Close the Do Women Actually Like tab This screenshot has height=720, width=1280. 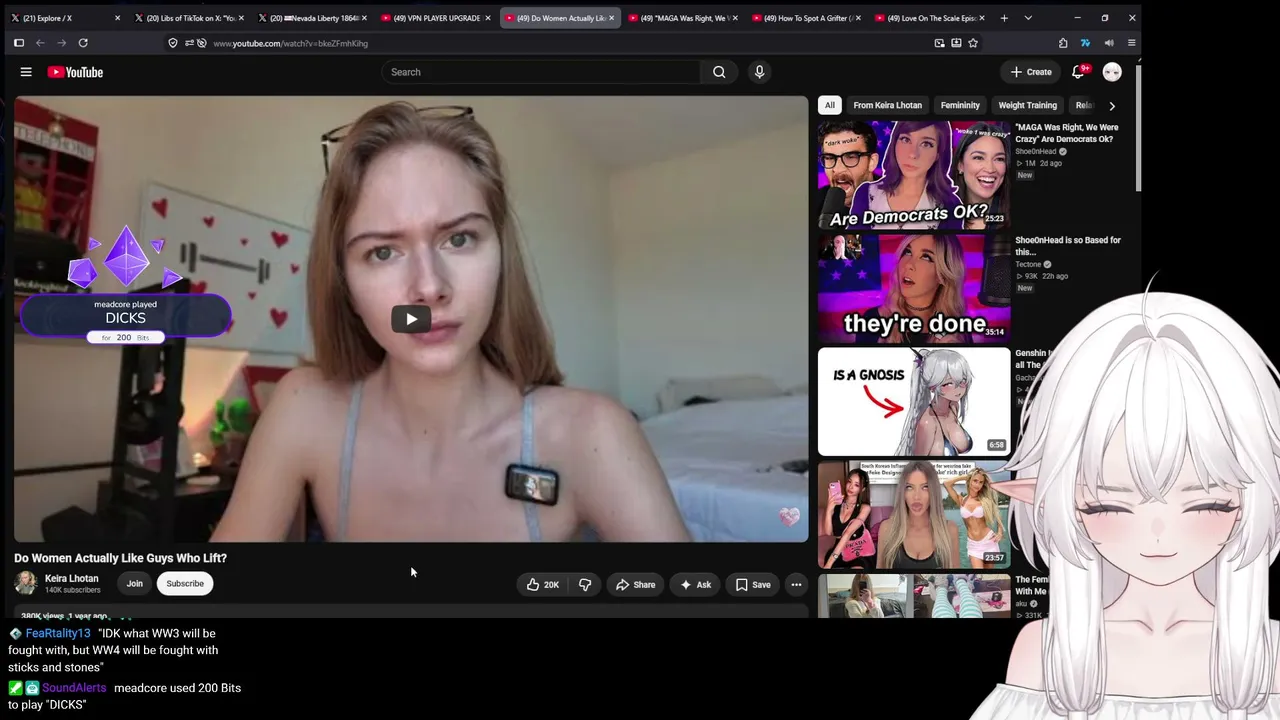pos(611,18)
